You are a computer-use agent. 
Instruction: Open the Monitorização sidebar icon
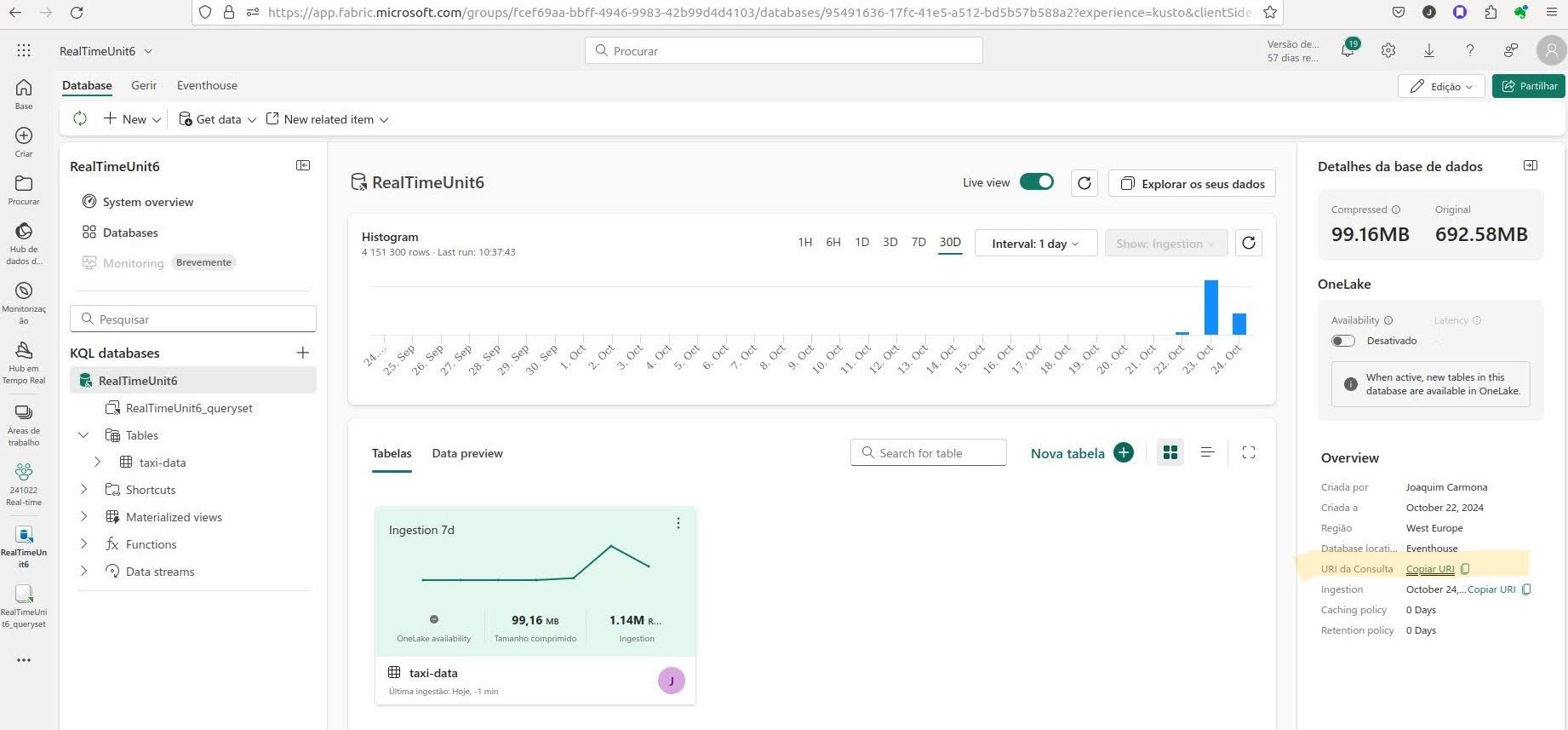(24, 291)
